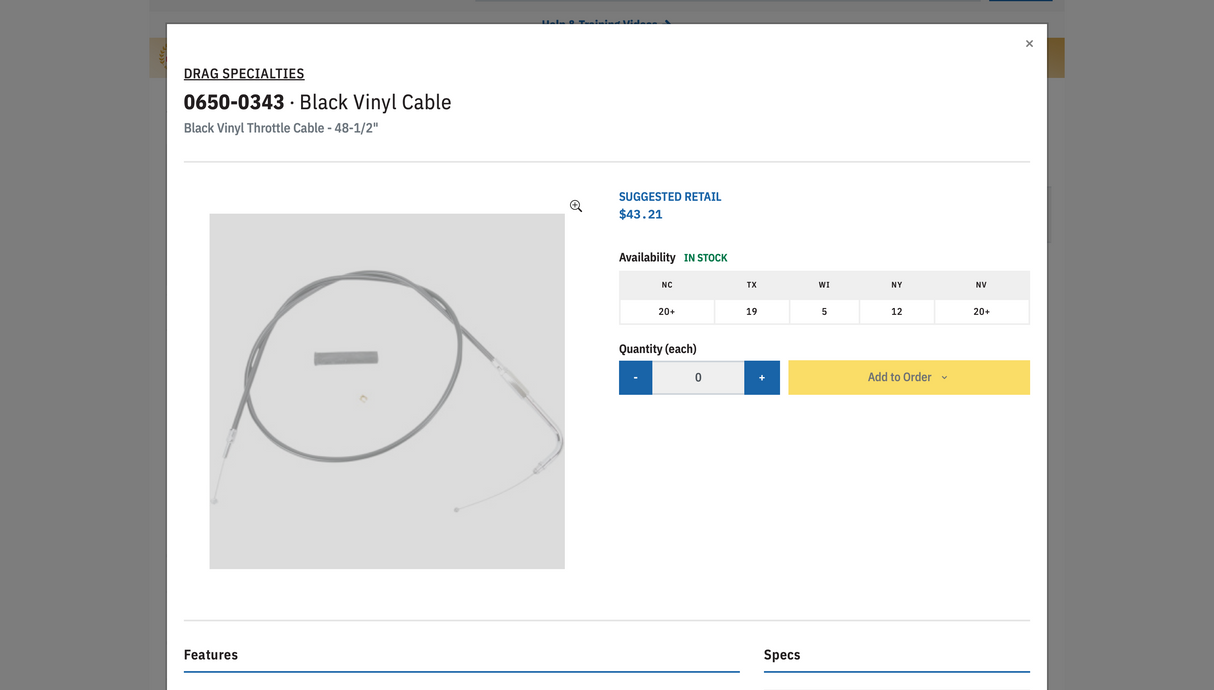Click the NV stock value 20+
This screenshot has height=690, width=1214.
[982, 312]
